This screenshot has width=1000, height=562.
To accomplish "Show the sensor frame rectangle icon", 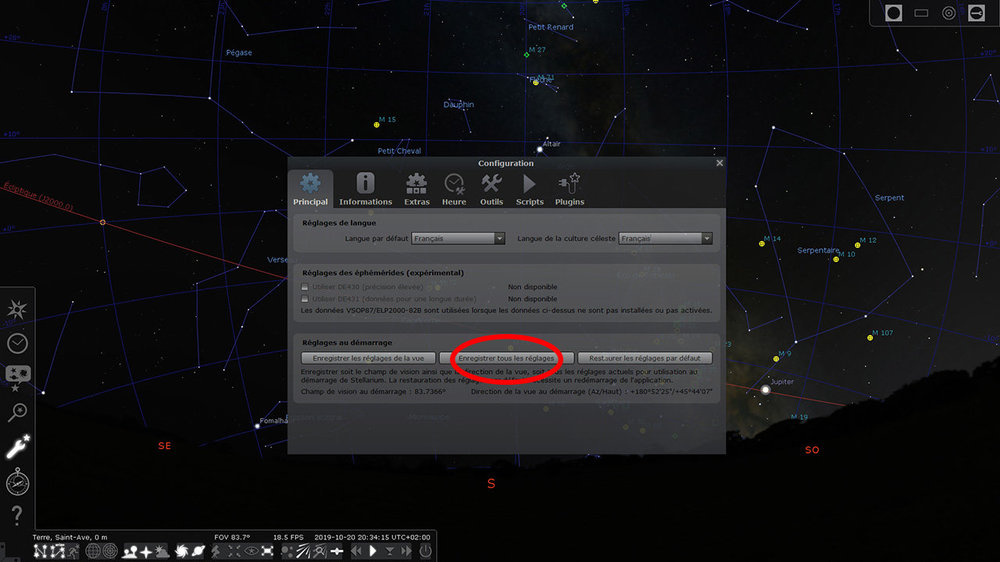I will (921, 13).
